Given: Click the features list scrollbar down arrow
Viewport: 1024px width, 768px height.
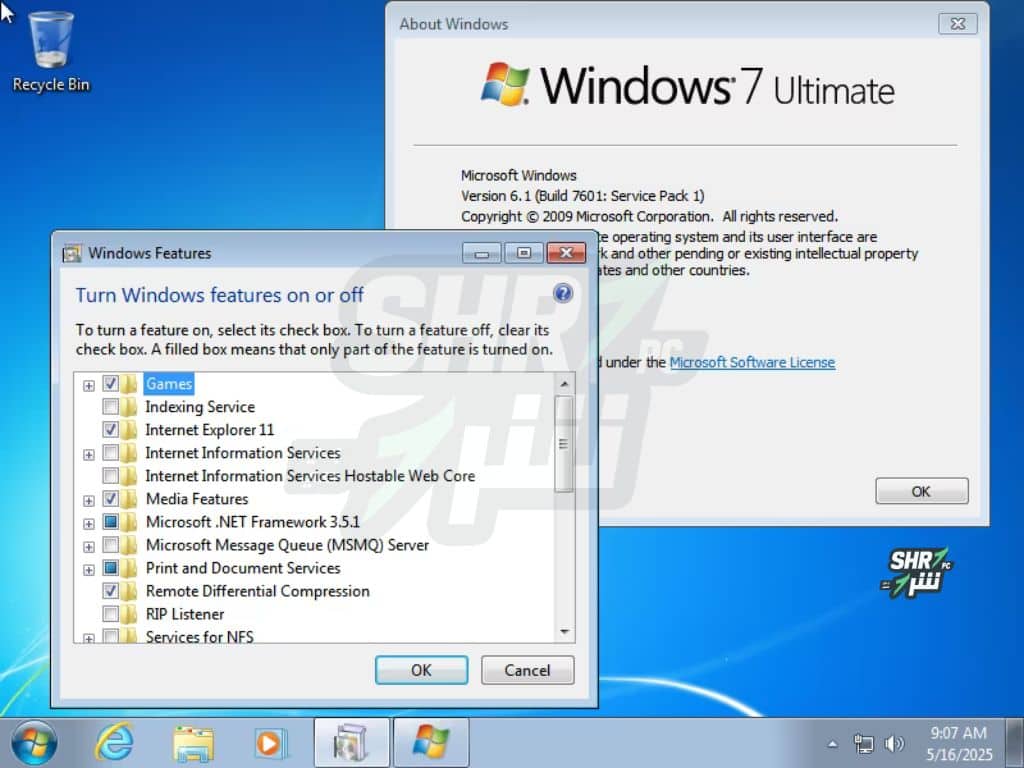Looking at the screenshot, I should click(x=564, y=632).
